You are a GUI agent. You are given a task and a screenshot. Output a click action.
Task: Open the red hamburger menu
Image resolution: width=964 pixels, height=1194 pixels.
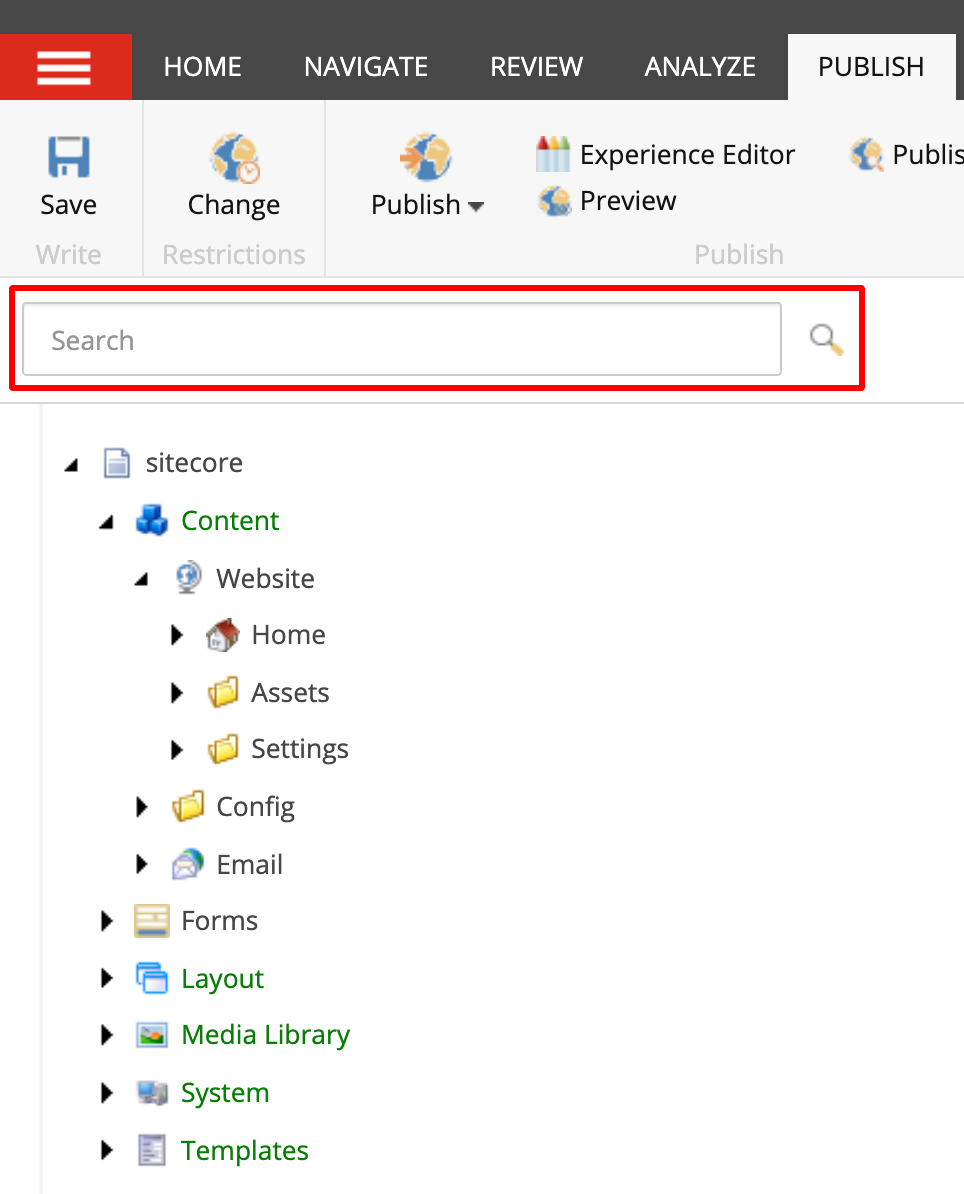point(65,67)
